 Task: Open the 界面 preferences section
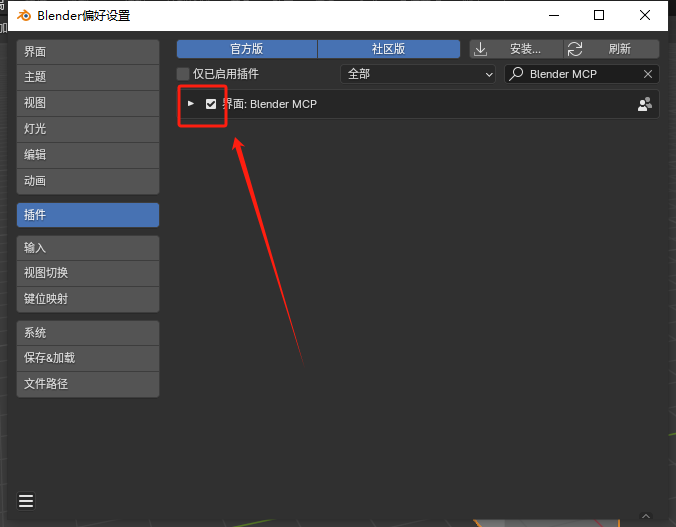coord(88,52)
